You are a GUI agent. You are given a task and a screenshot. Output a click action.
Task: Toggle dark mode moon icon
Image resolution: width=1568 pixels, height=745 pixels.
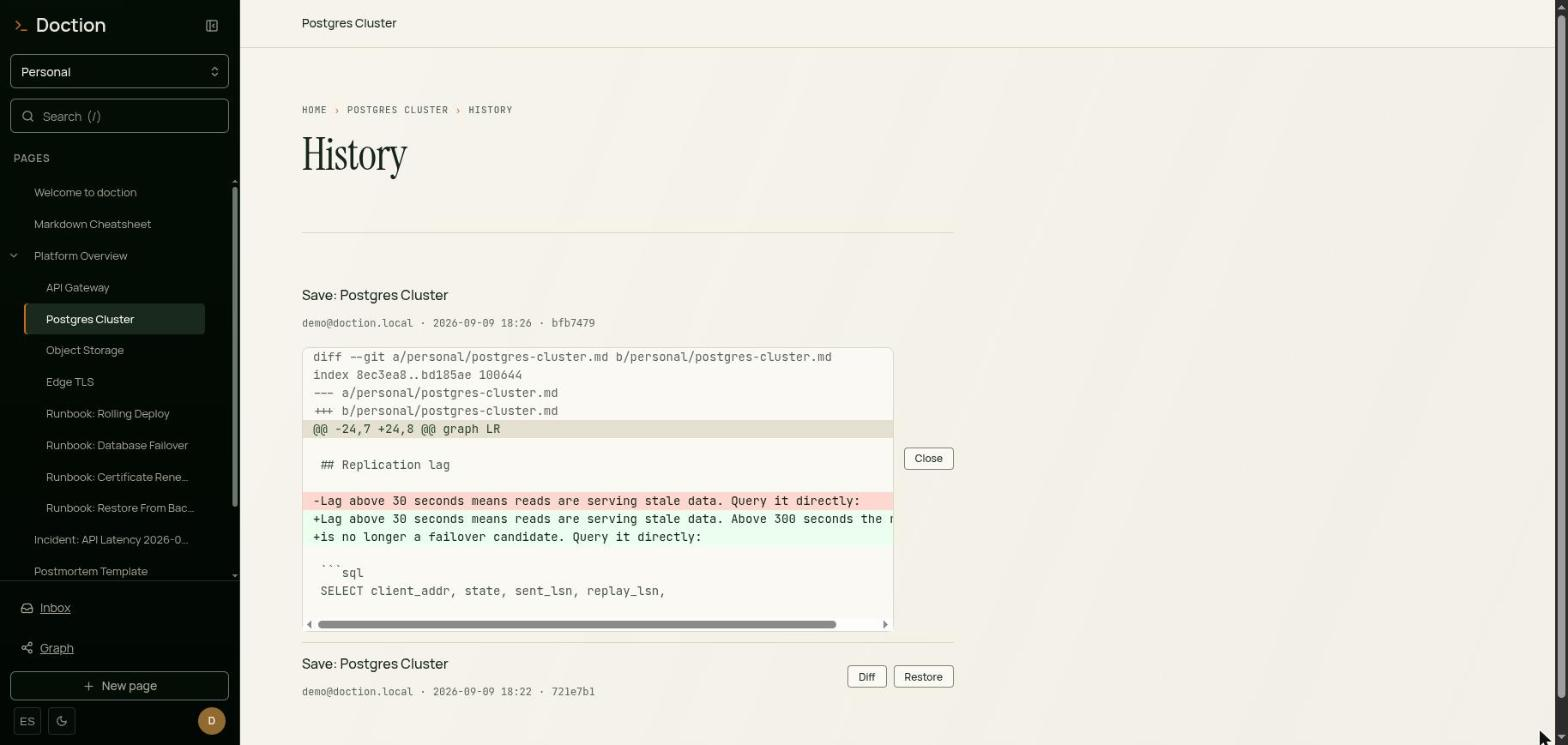62,721
